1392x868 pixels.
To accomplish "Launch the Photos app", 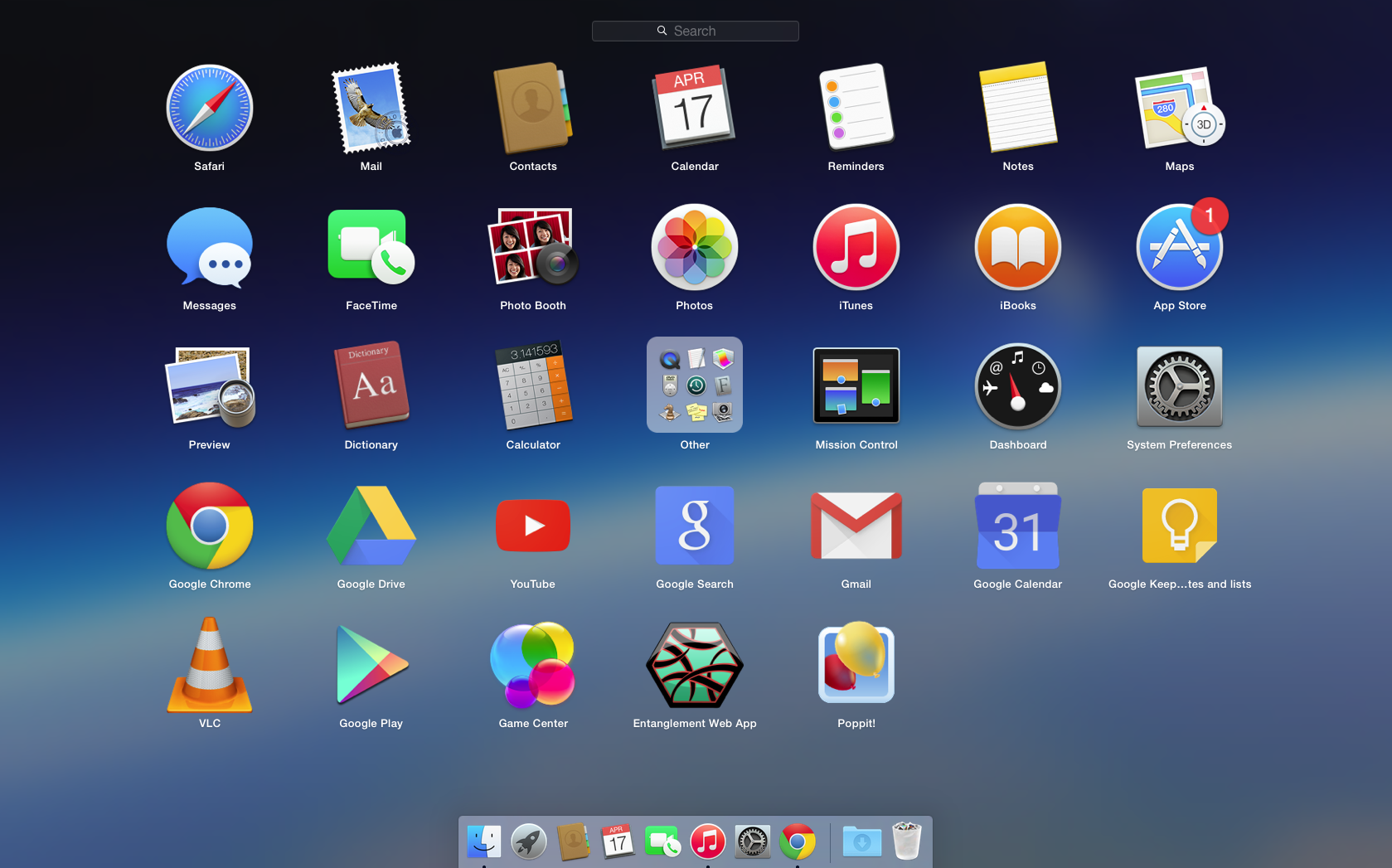I will point(695,247).
